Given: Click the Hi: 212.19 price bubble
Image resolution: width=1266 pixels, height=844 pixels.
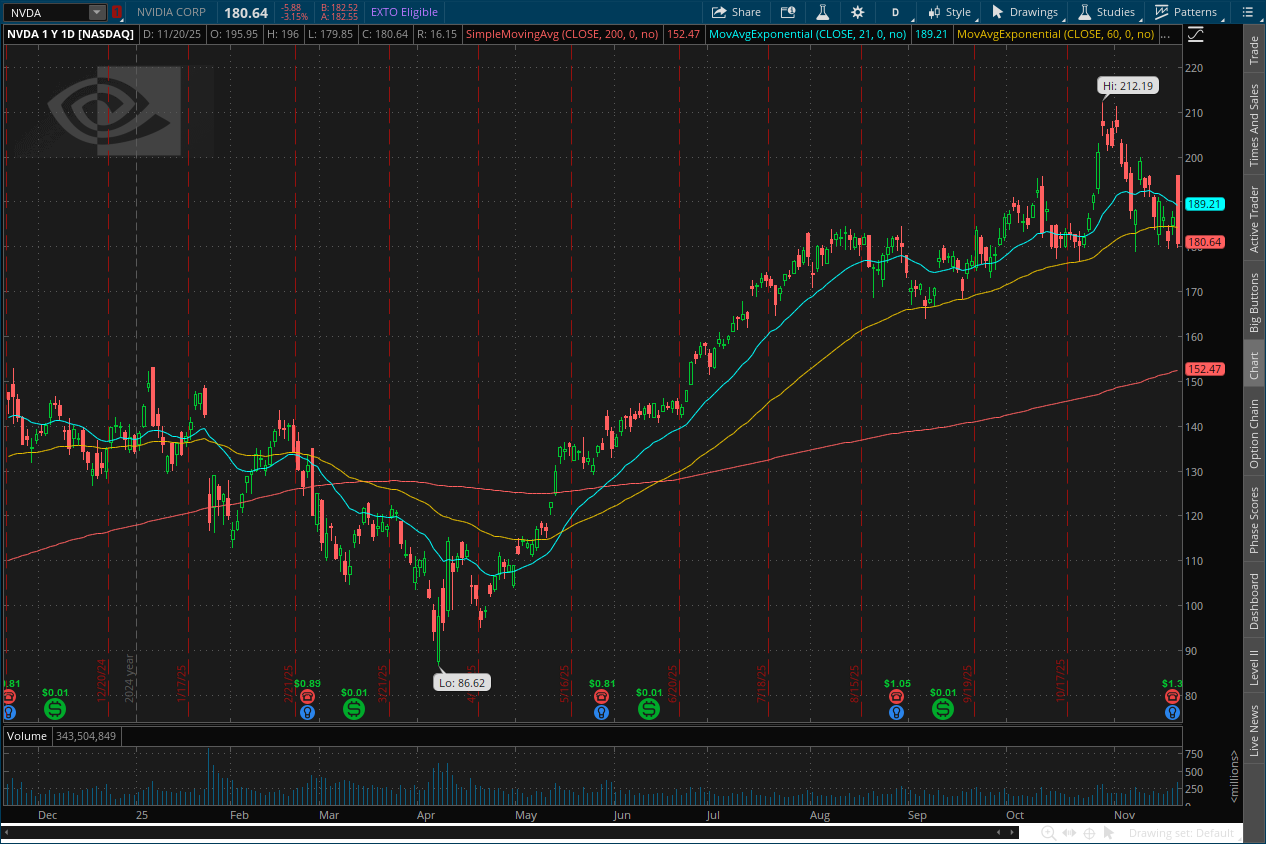Looking at the screenshot, I should coord(1128,86).
